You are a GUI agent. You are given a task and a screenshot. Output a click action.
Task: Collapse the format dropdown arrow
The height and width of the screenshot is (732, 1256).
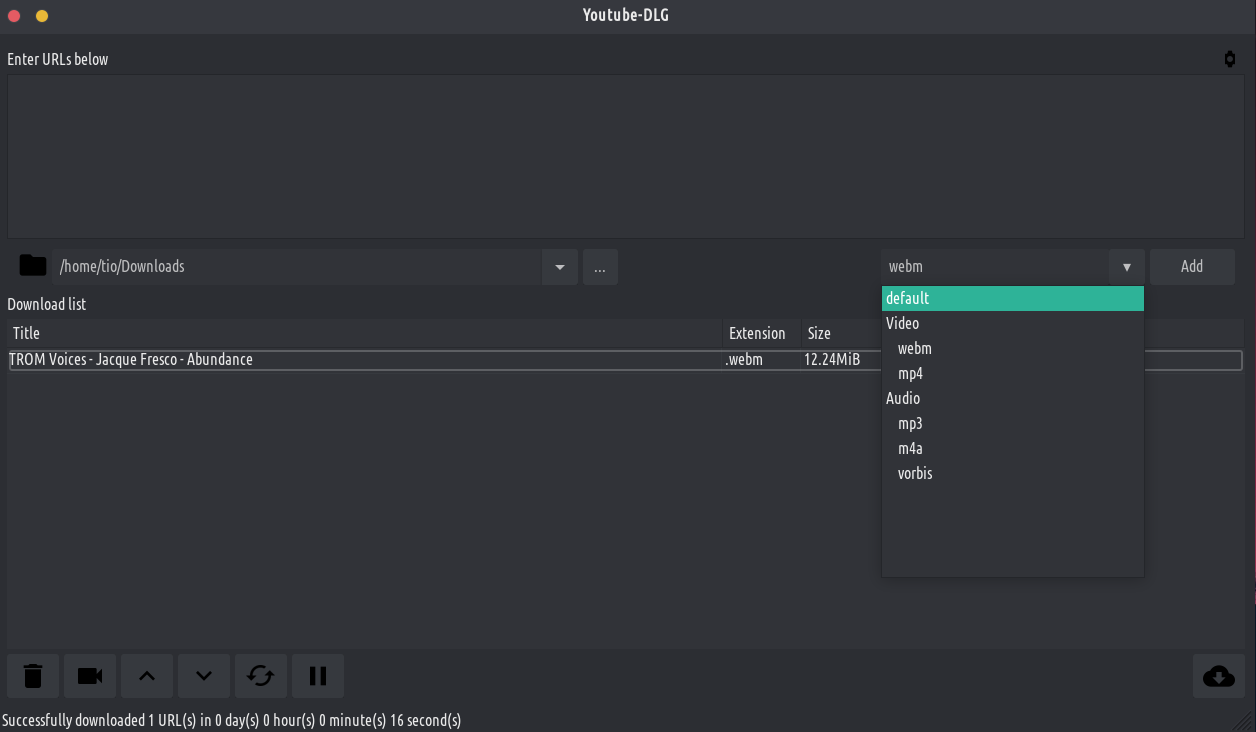click(1126, 267)
